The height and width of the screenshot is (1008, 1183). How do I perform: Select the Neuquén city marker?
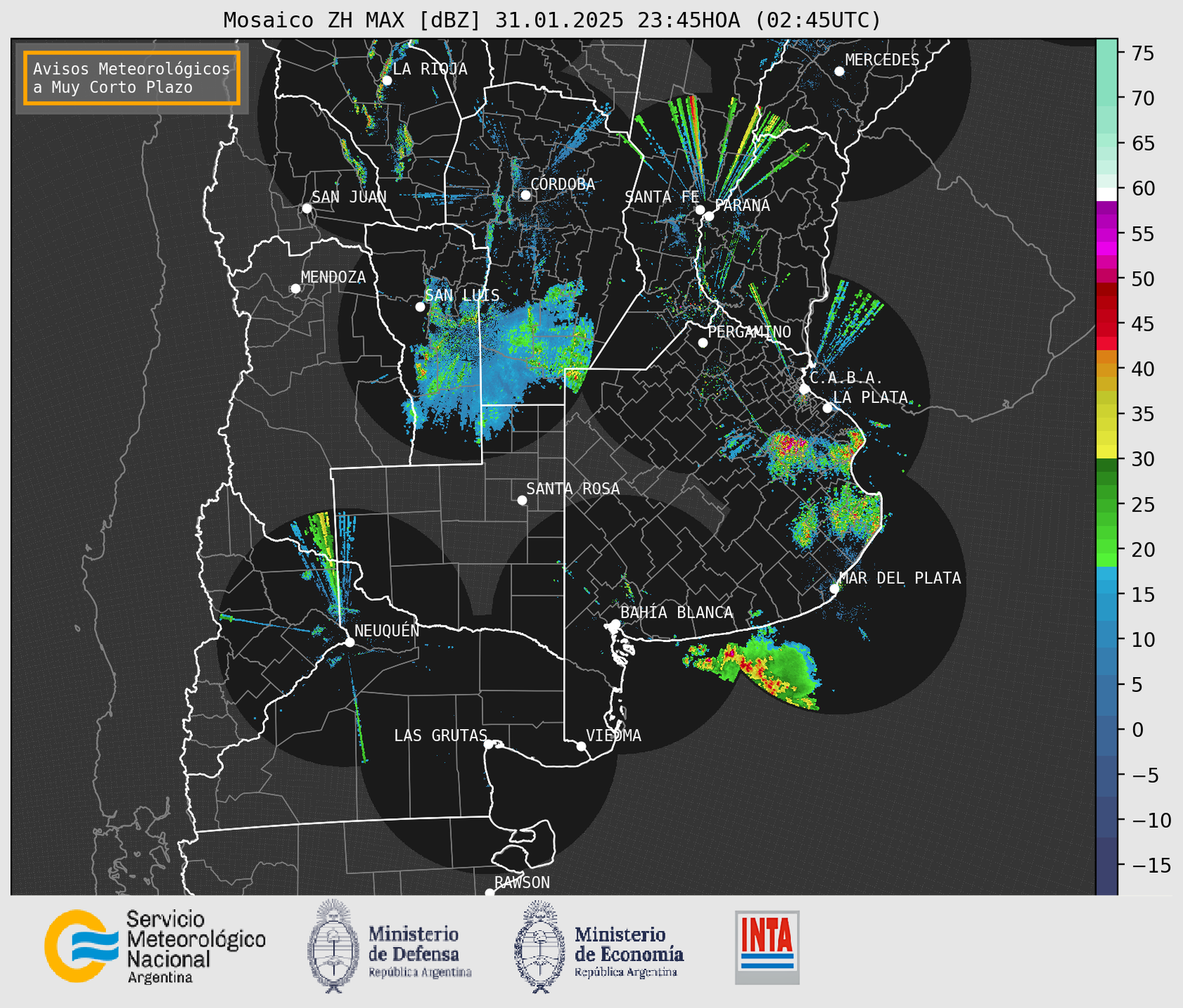click(x=349, y=642)
